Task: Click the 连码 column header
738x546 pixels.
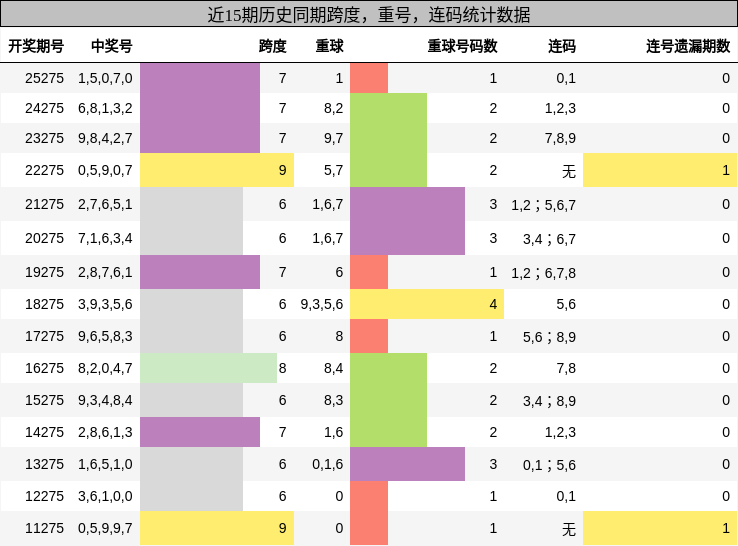Action: coord(562,46)
